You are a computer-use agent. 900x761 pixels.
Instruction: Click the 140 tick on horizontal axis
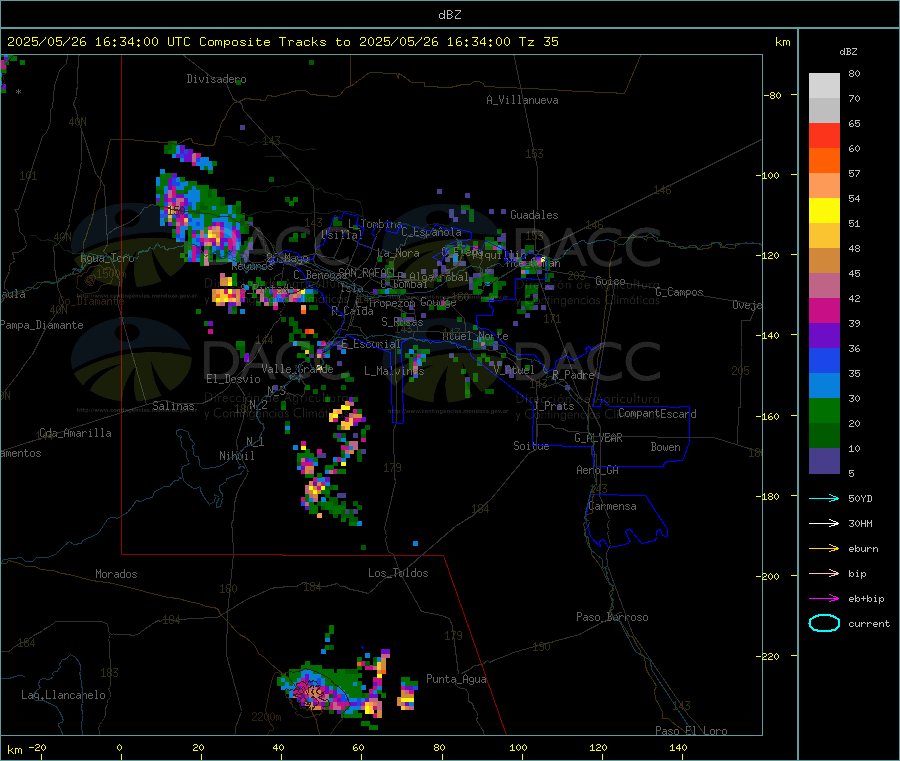(x=678, y=747)
